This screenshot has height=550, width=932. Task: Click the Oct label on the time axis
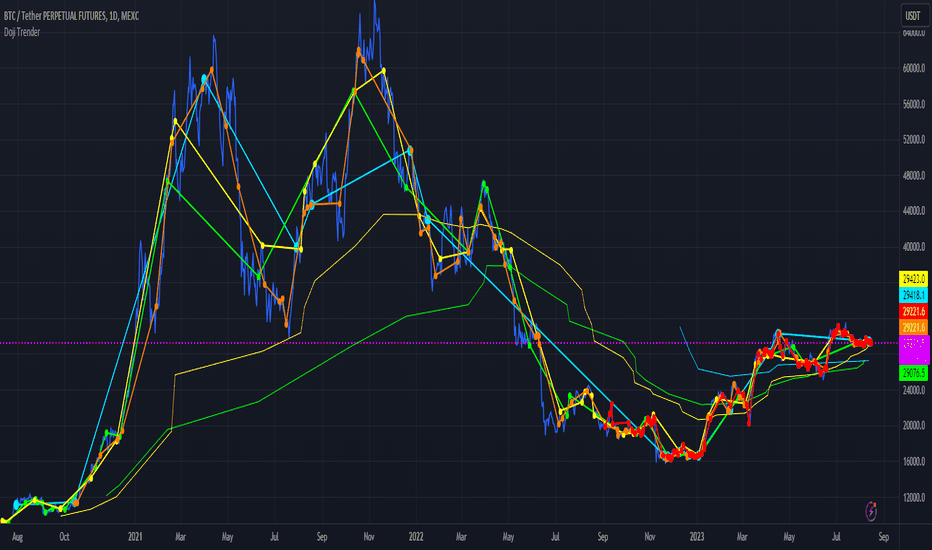(x=64, y=537)
